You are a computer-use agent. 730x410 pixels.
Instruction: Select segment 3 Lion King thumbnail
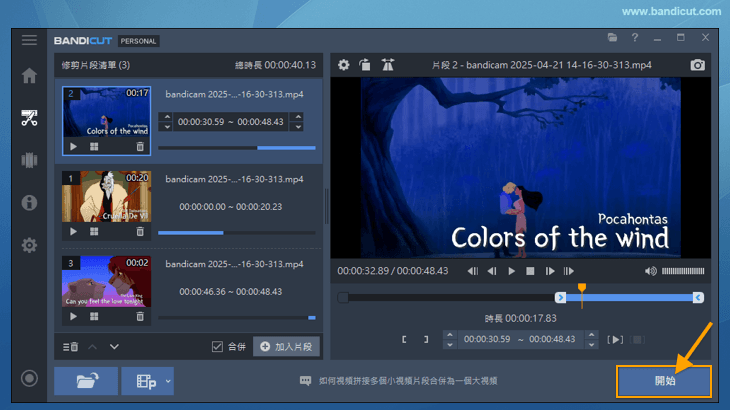coord(107,281)
